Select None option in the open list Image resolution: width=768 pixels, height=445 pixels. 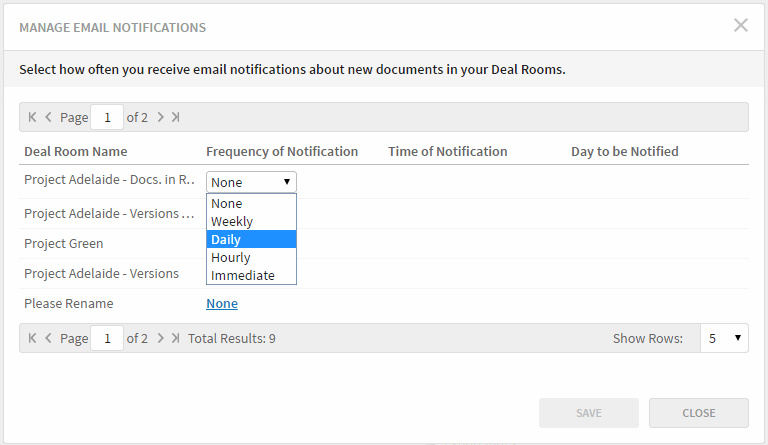click(x=251, y=203)
